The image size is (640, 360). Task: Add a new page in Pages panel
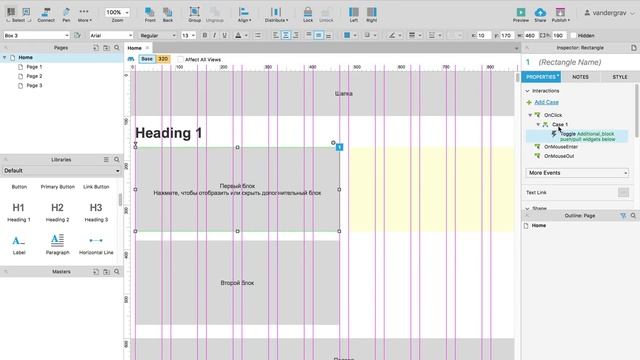96,48
